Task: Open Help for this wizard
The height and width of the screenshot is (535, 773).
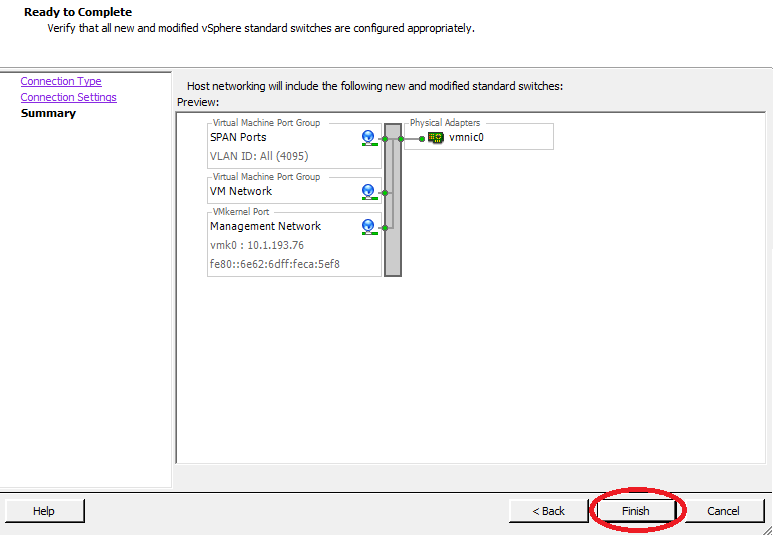Action: pos(44,511)
